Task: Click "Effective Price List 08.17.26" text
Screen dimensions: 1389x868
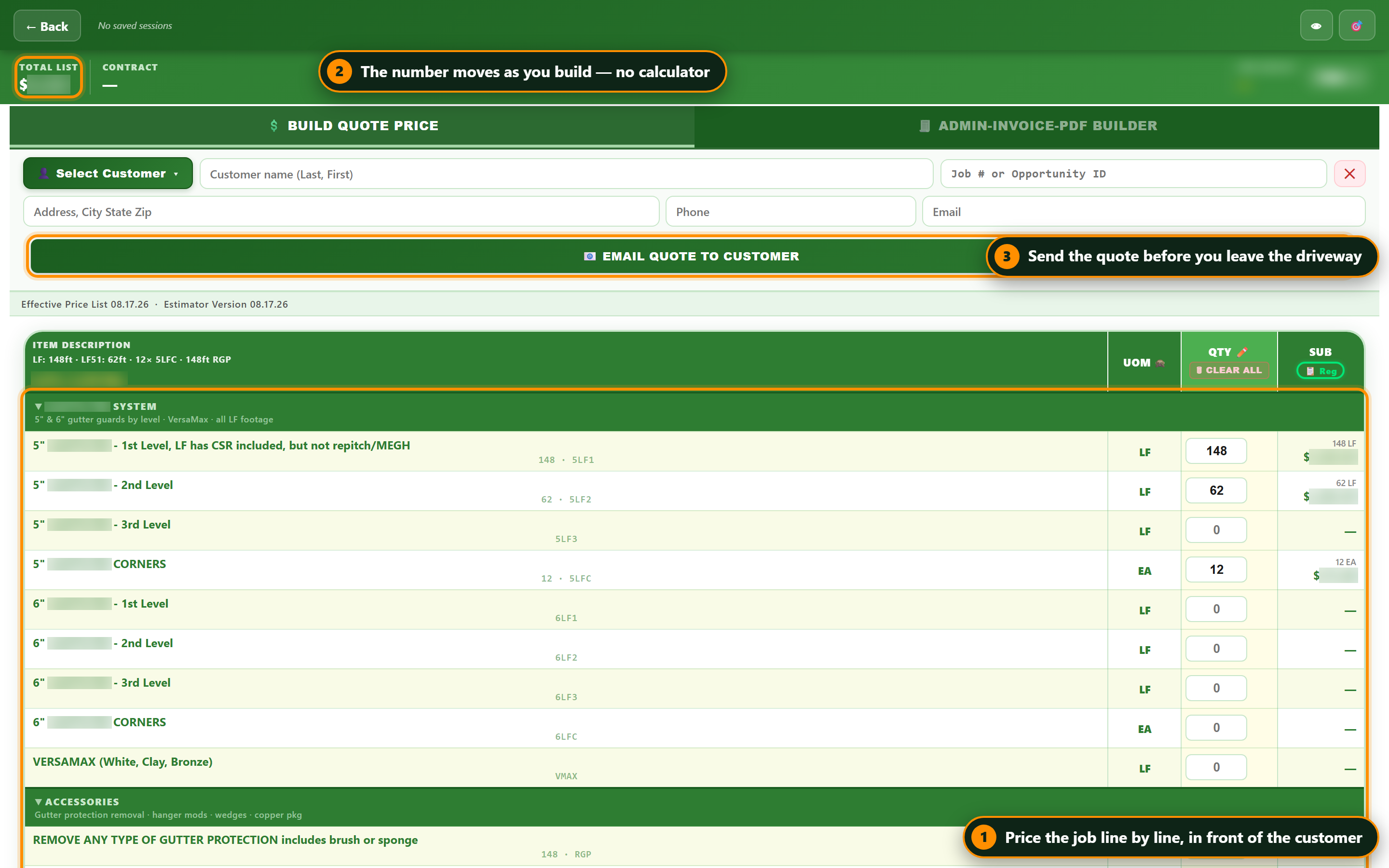Action: [85, 304]
